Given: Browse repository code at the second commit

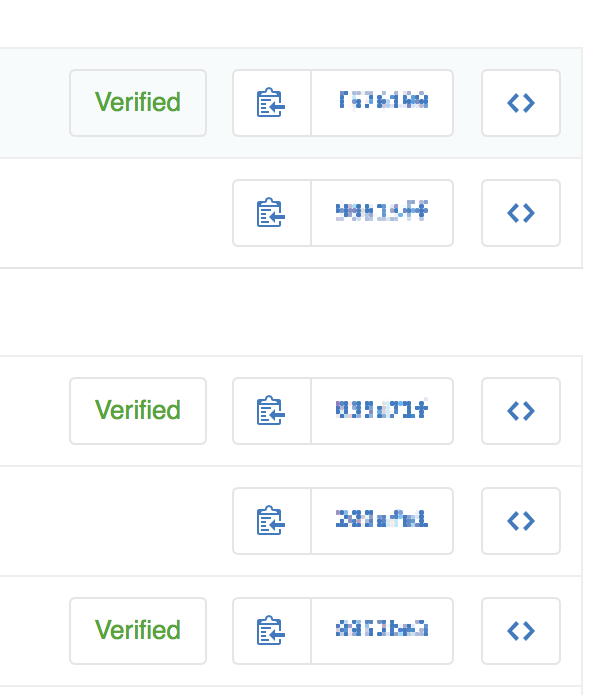Looking at the screenshot, I should [x=521, y=213].
